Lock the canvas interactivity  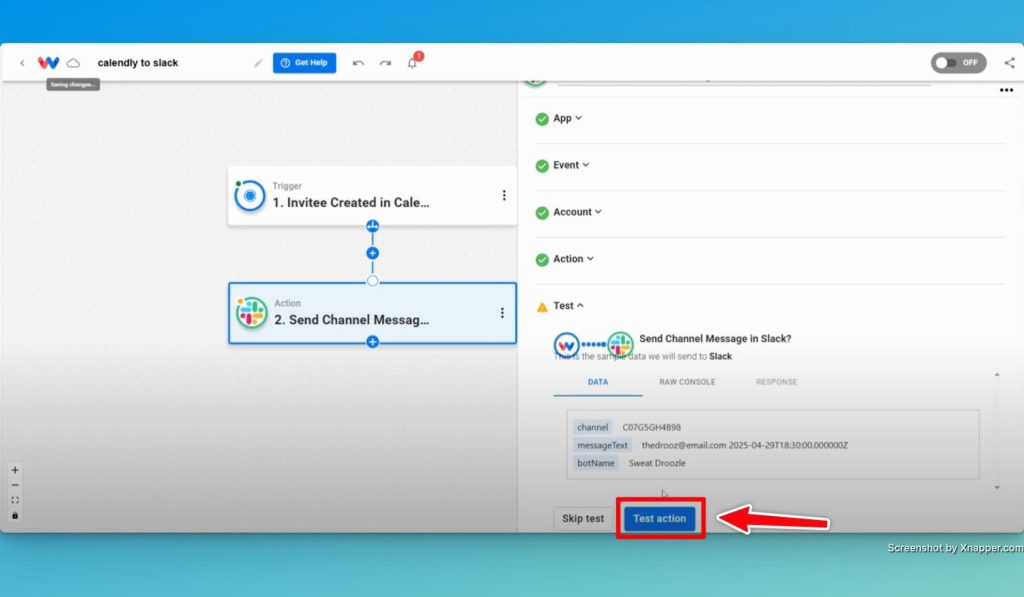point(15,515)
